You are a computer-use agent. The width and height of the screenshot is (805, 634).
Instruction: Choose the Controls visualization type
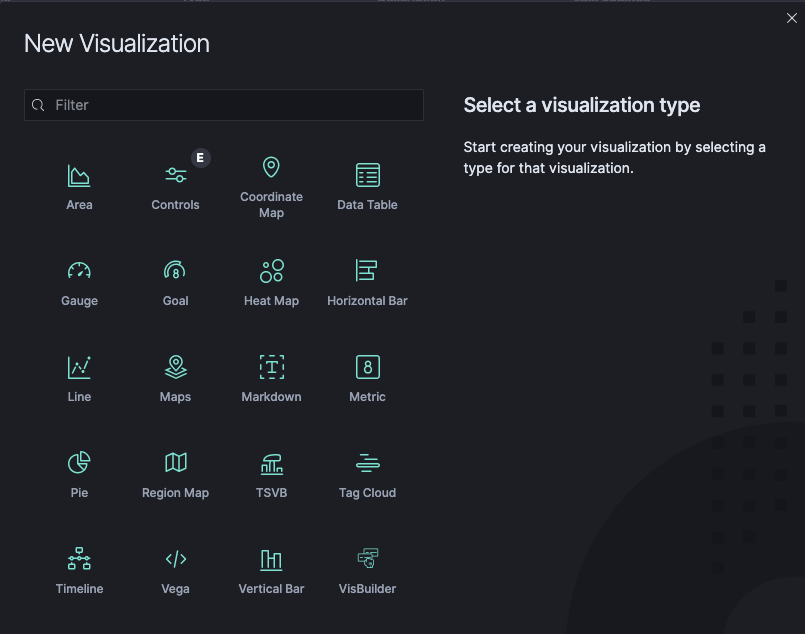point(175,186)
